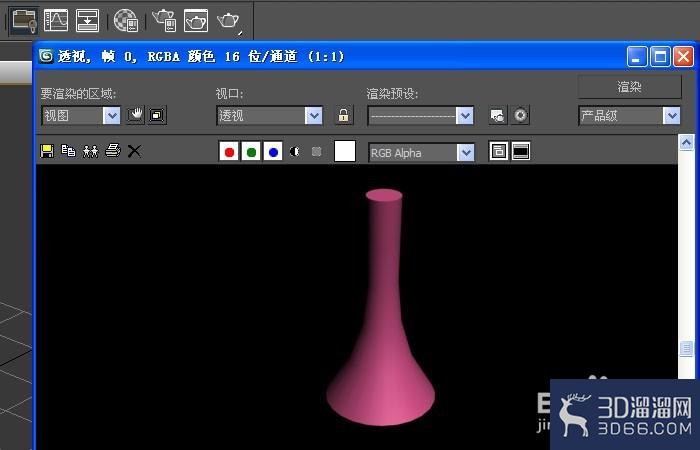
Task: Click Auto Region Selected icon
Action: (x=157, y=115)
